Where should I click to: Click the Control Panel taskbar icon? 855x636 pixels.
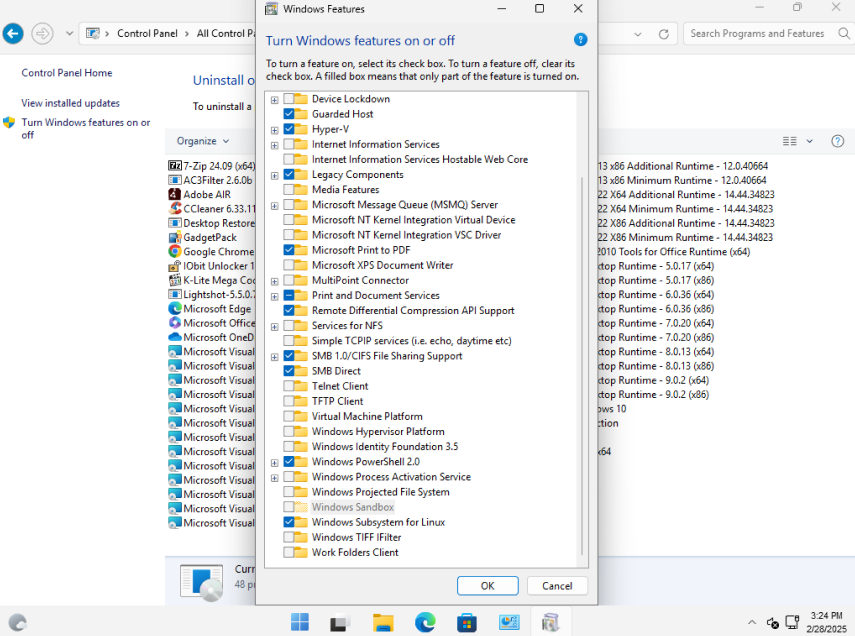point(509,622)
